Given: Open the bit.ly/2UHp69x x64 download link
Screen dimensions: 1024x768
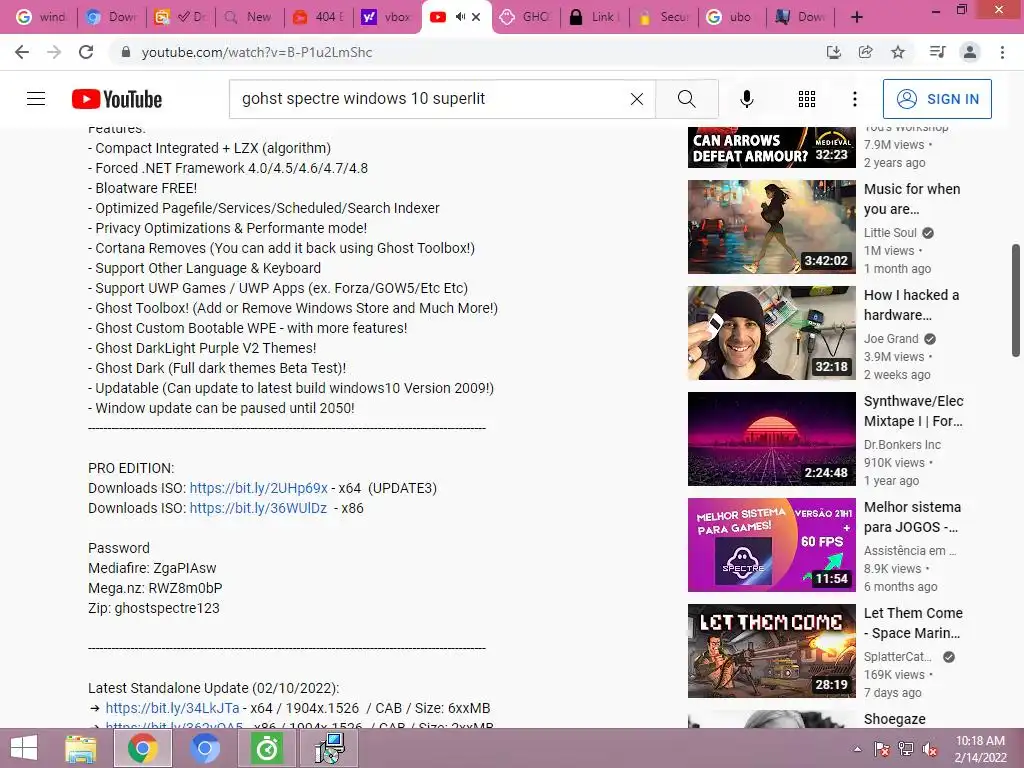Looking at the screenshot, I should (x=259, y=488).
